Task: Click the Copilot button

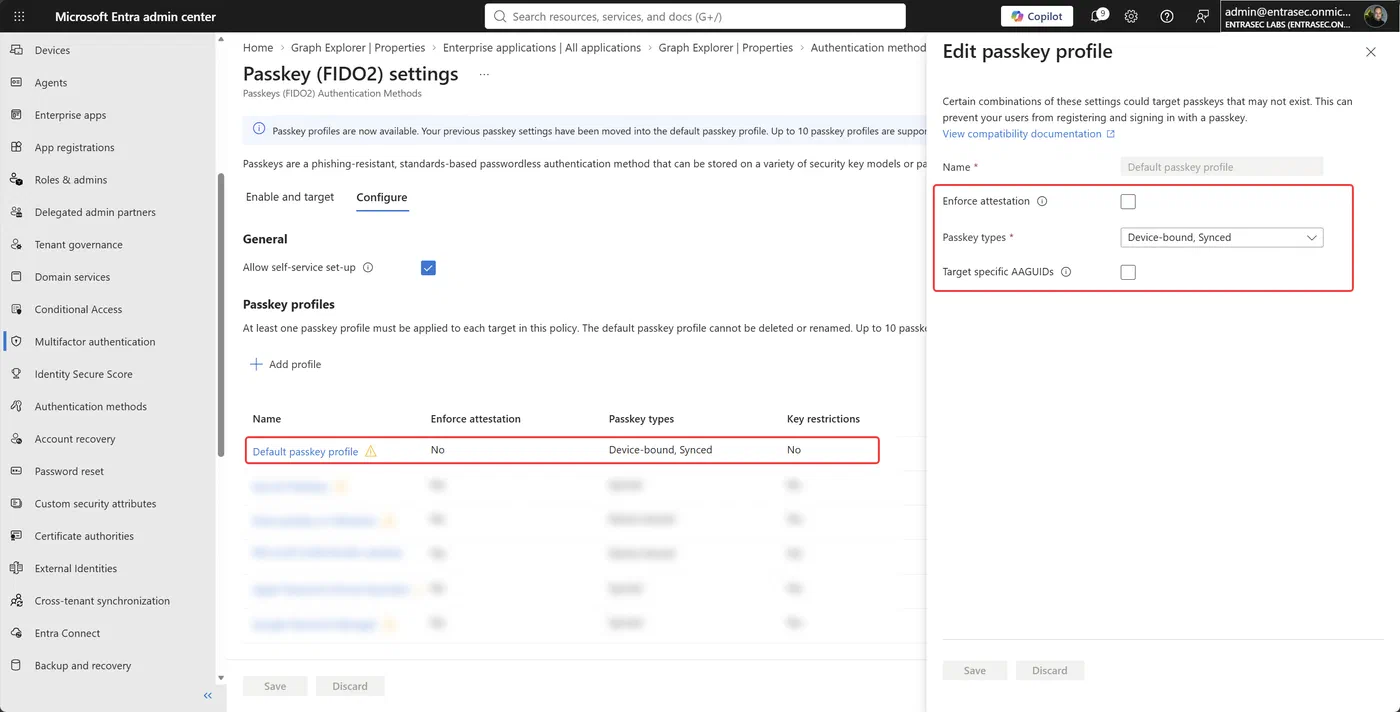Action: click(x=1036, y=16)
